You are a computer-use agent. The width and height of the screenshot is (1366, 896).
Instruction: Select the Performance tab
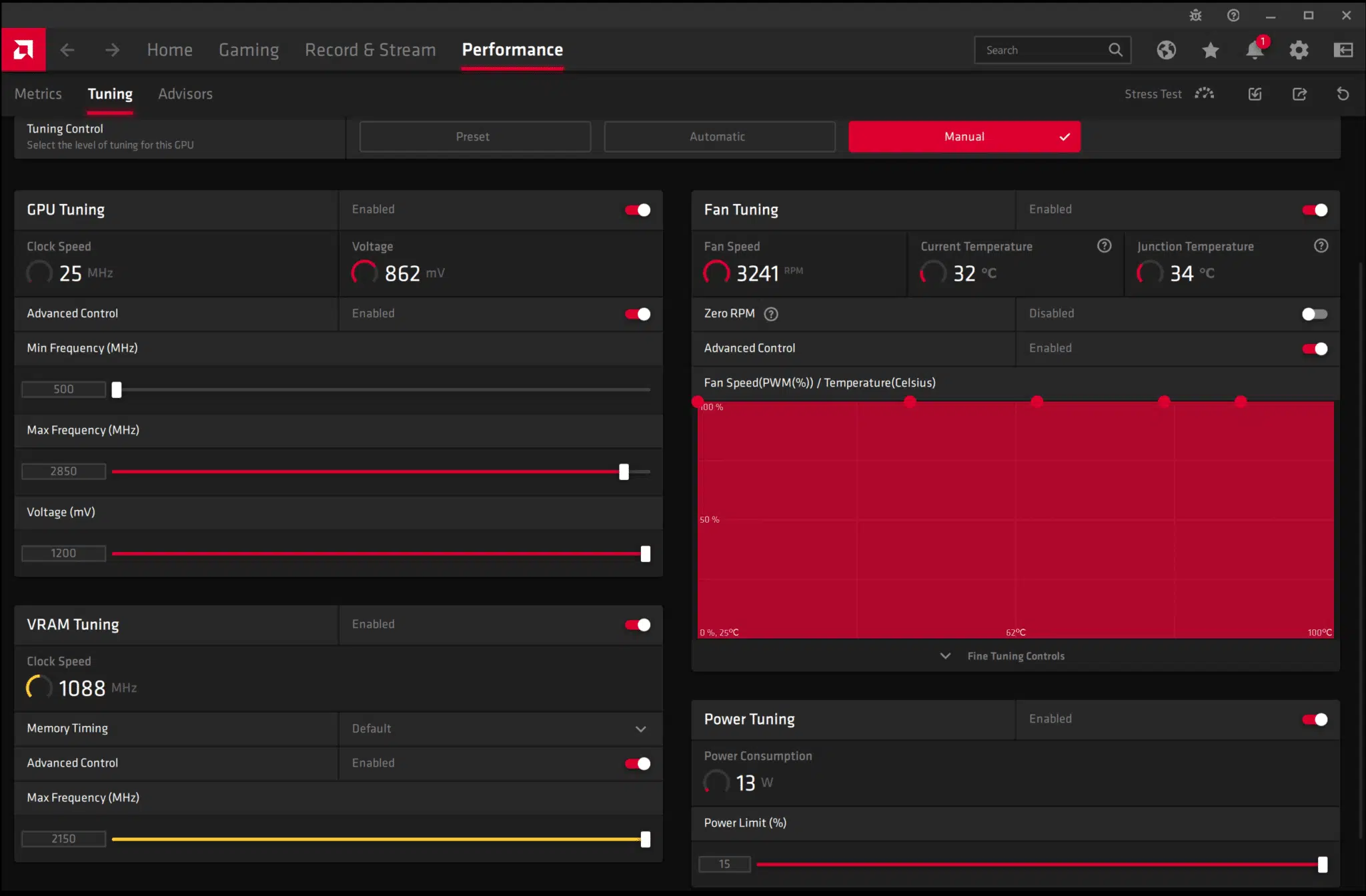click(x=512, y=50)
